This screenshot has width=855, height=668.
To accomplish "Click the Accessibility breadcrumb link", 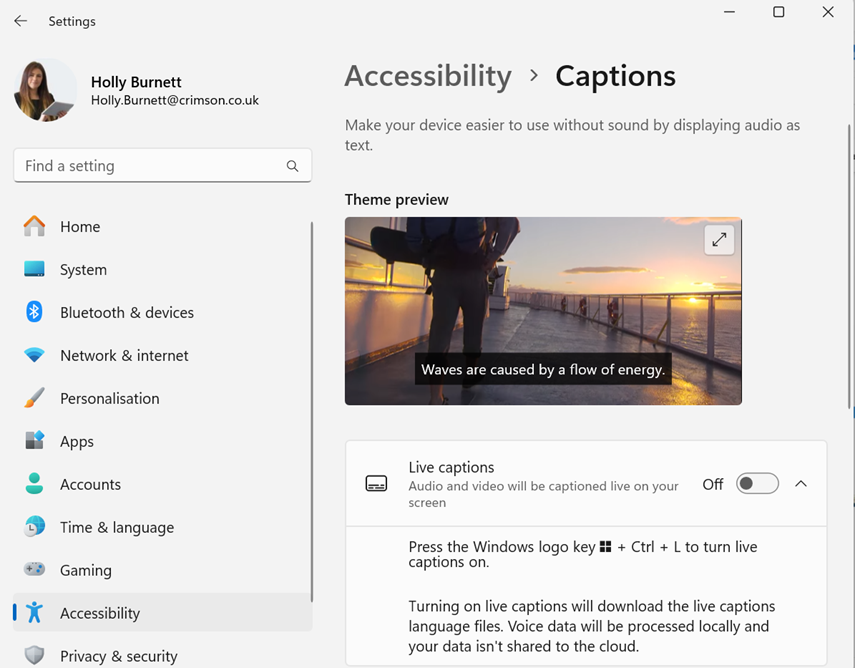I will [428, 76].
